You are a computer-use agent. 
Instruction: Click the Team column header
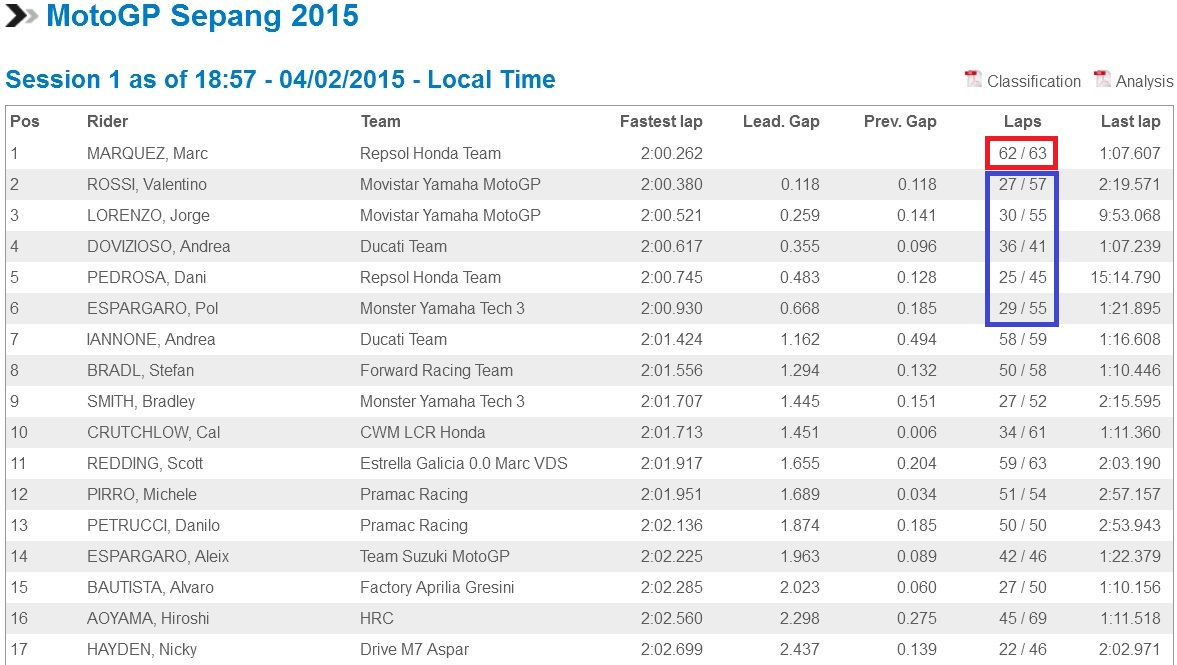pos(380,122)
